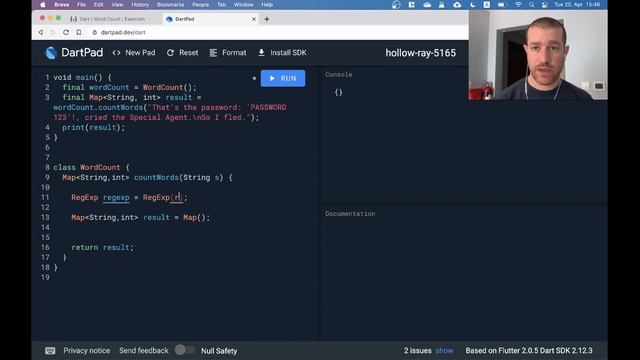This screenshot has width=640, height=360.
Task: Open the Apple menu
Action: (43, 4)
